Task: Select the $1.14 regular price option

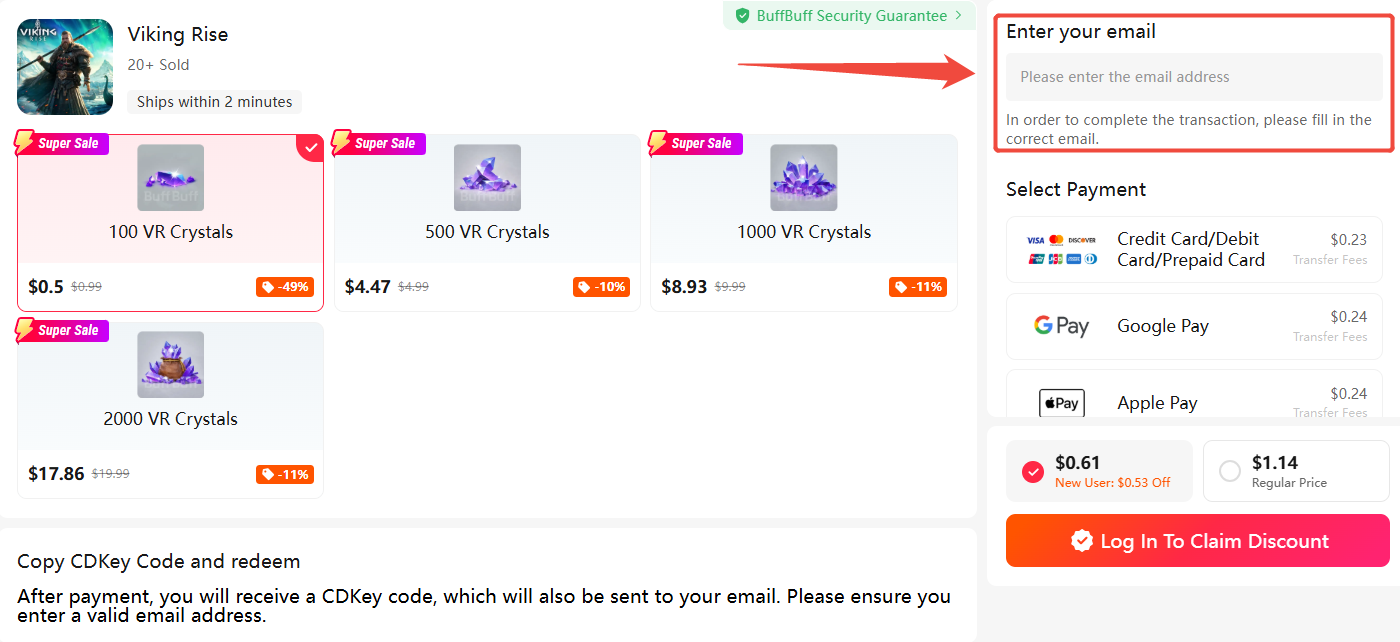Action: [1230, 471]
